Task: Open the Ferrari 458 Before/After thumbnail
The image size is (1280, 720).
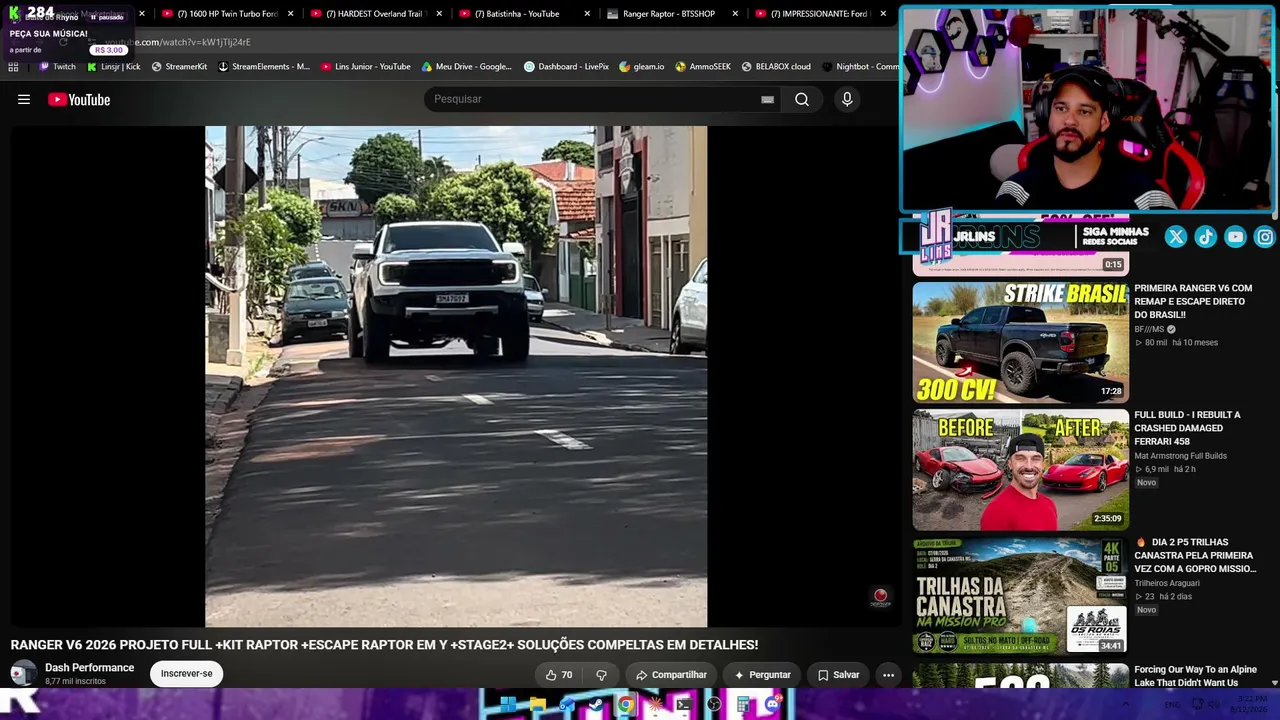Action: pyautogui.click(x=1020, y=470)
